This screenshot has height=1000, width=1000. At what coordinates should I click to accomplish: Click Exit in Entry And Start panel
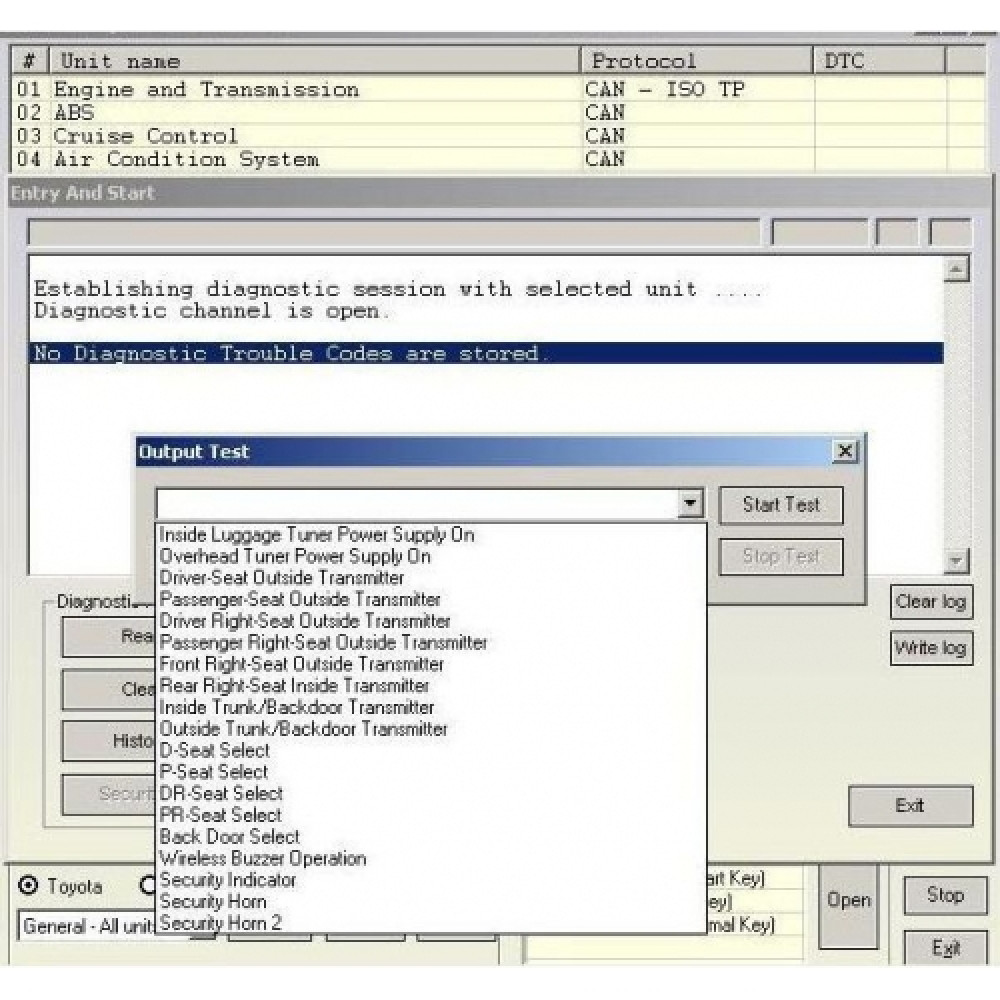pos(910,806)
